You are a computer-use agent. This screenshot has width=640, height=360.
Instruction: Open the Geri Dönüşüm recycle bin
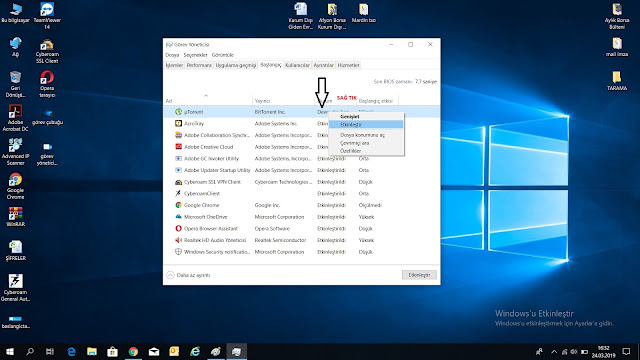16,84
